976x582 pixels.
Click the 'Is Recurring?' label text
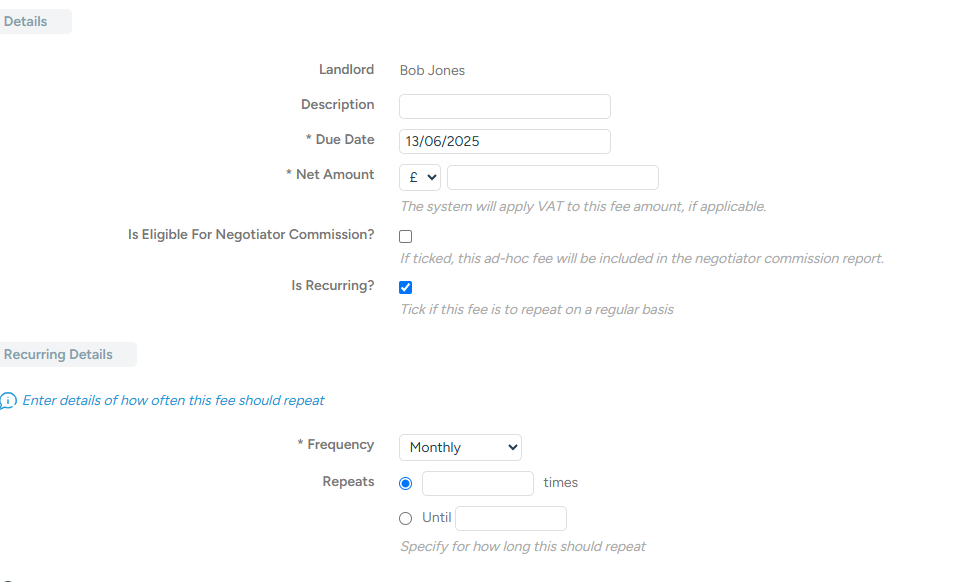pos(333,286)
